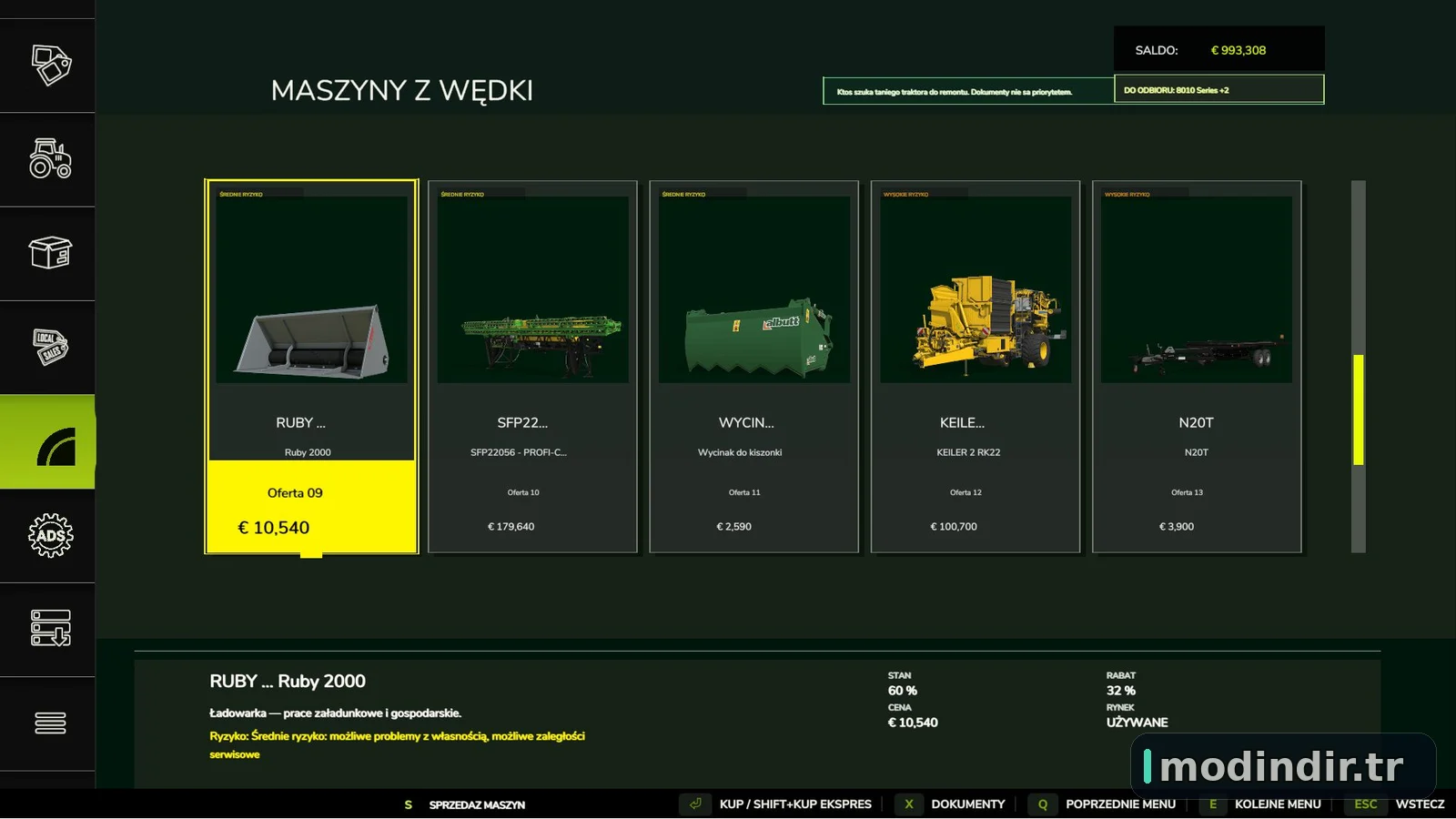1456x819 pixels.
Task: Click the green Albutt silage cutter thumbnail
Action: point(753,289)
